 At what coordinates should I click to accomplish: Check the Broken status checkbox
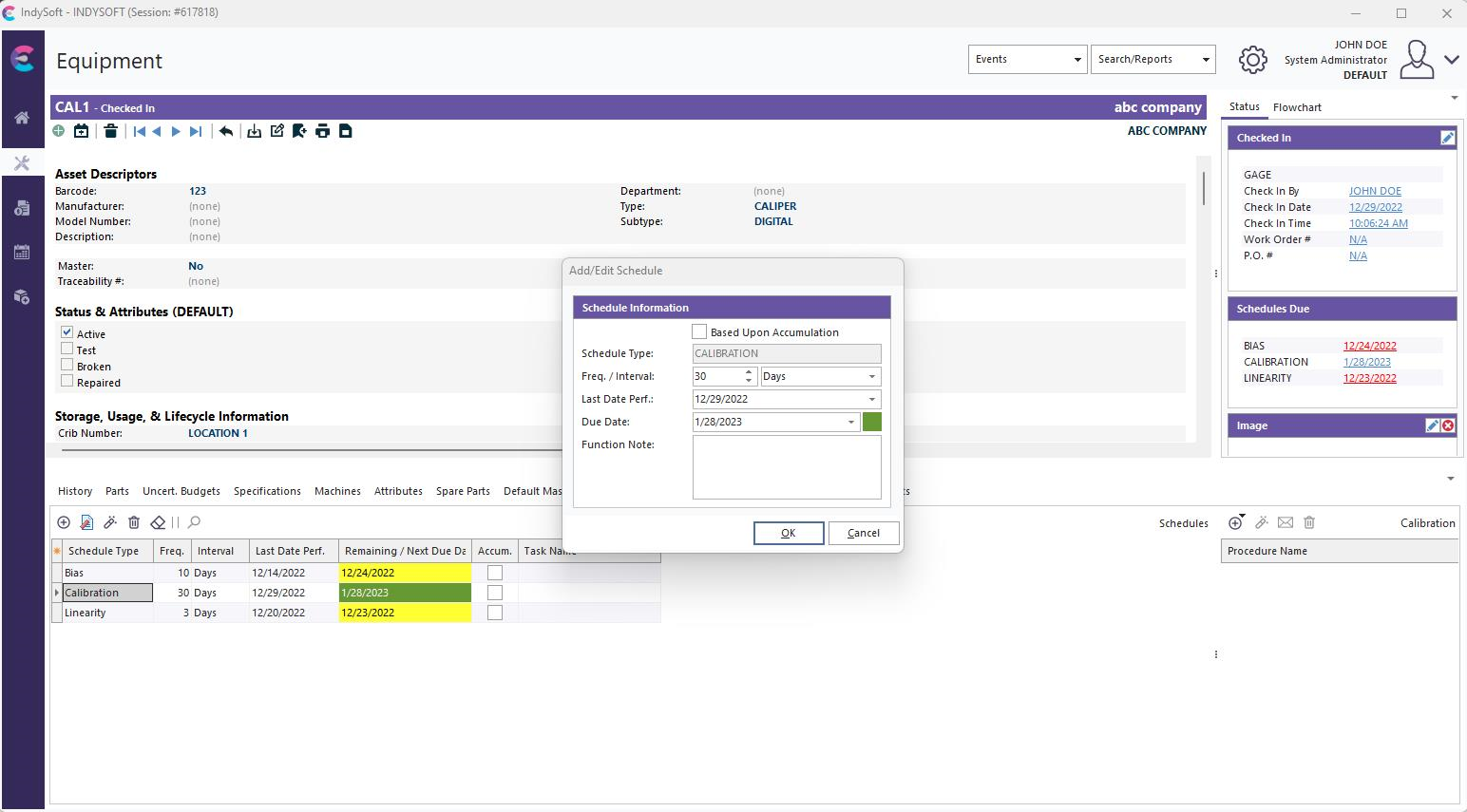(x=67, y=366)
